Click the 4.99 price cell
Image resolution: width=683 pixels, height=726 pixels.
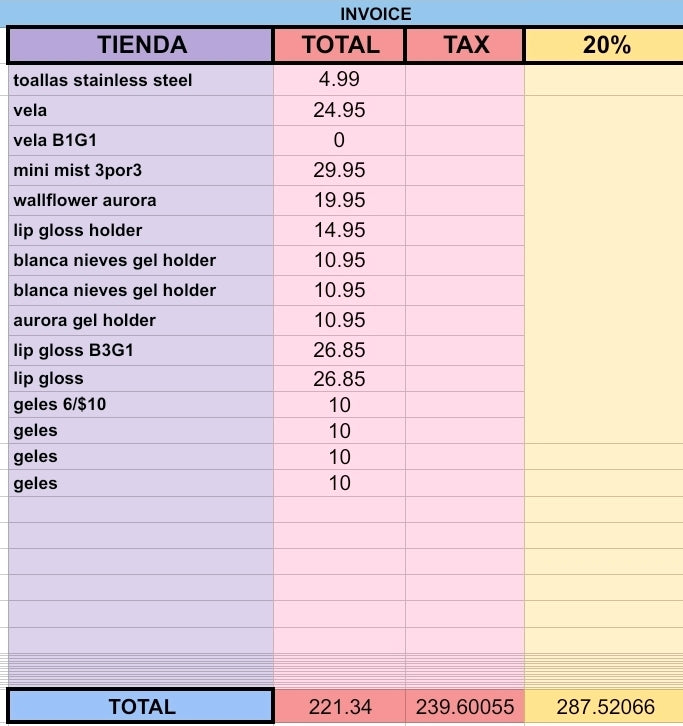coord(339,80)
